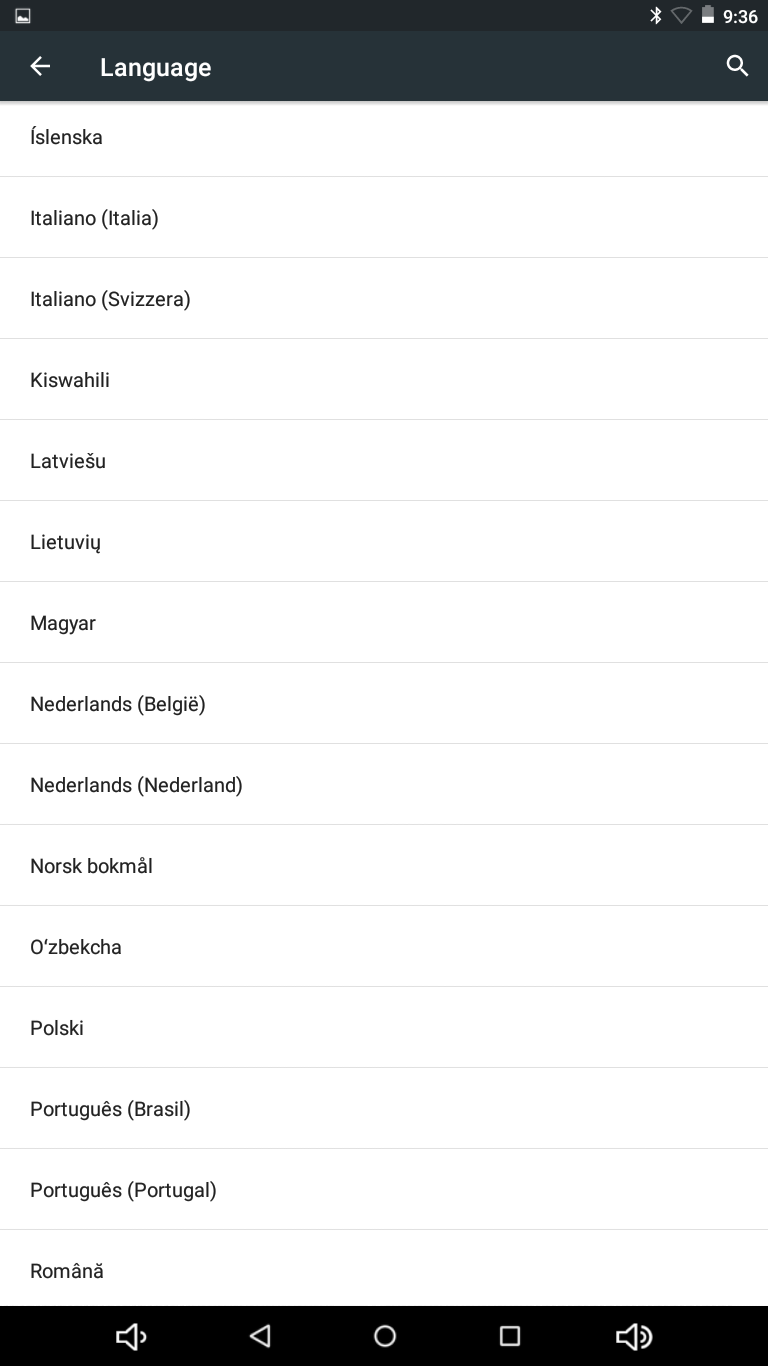
Task: Open recent apps with square icon
Action: point(510,1336)
